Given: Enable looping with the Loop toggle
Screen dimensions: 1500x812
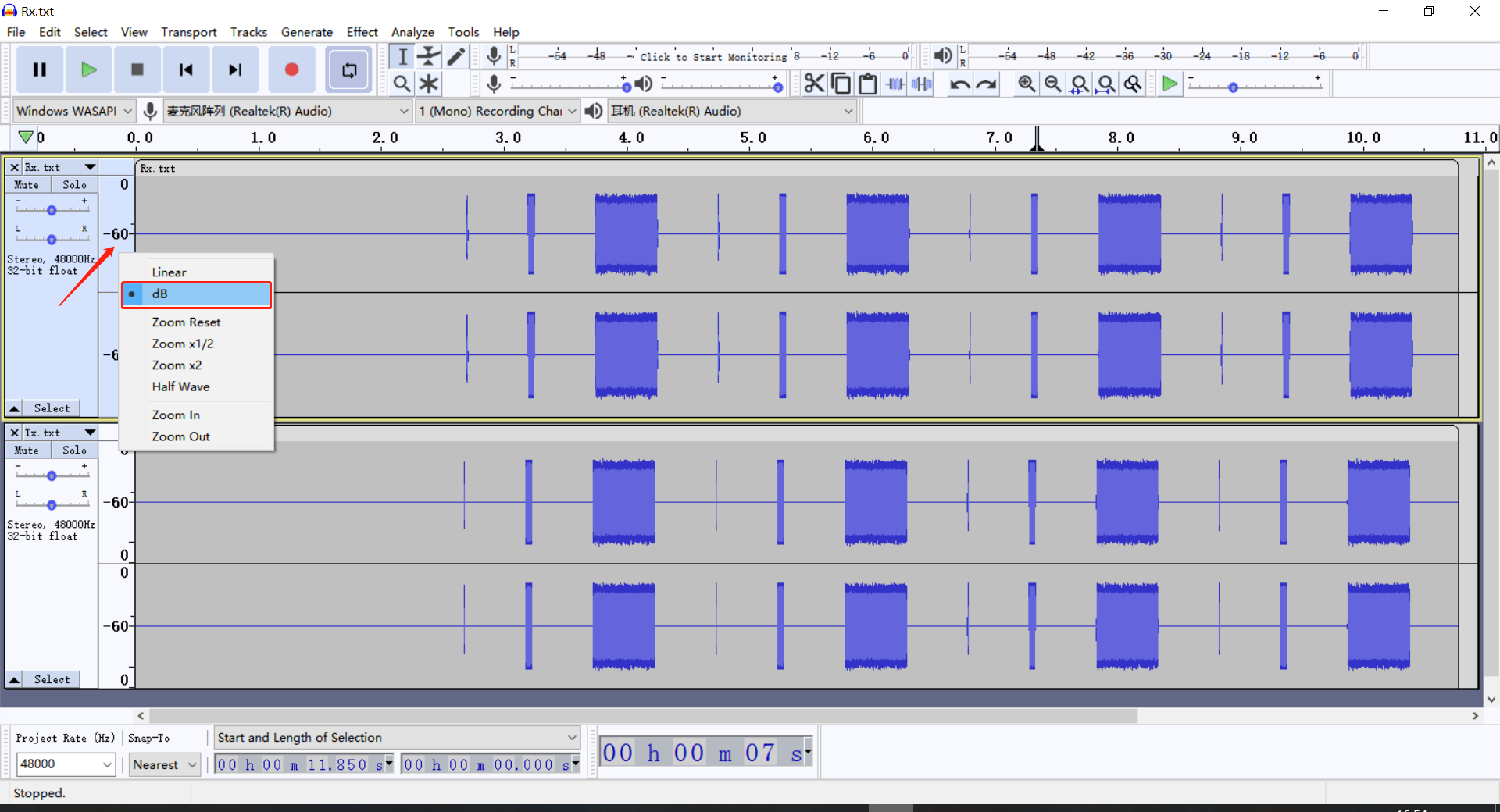Looking at the screenshot, I should pos(348,69).
